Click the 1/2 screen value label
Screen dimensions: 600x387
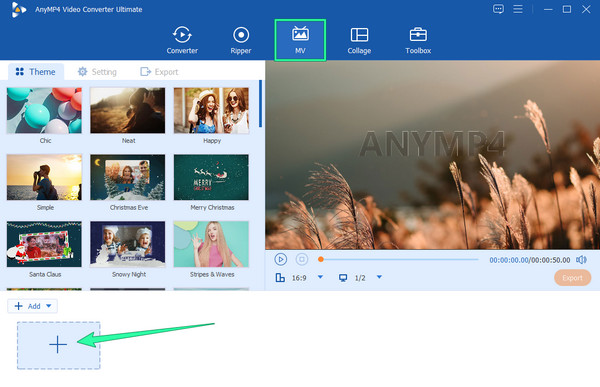tap(360, 278)
